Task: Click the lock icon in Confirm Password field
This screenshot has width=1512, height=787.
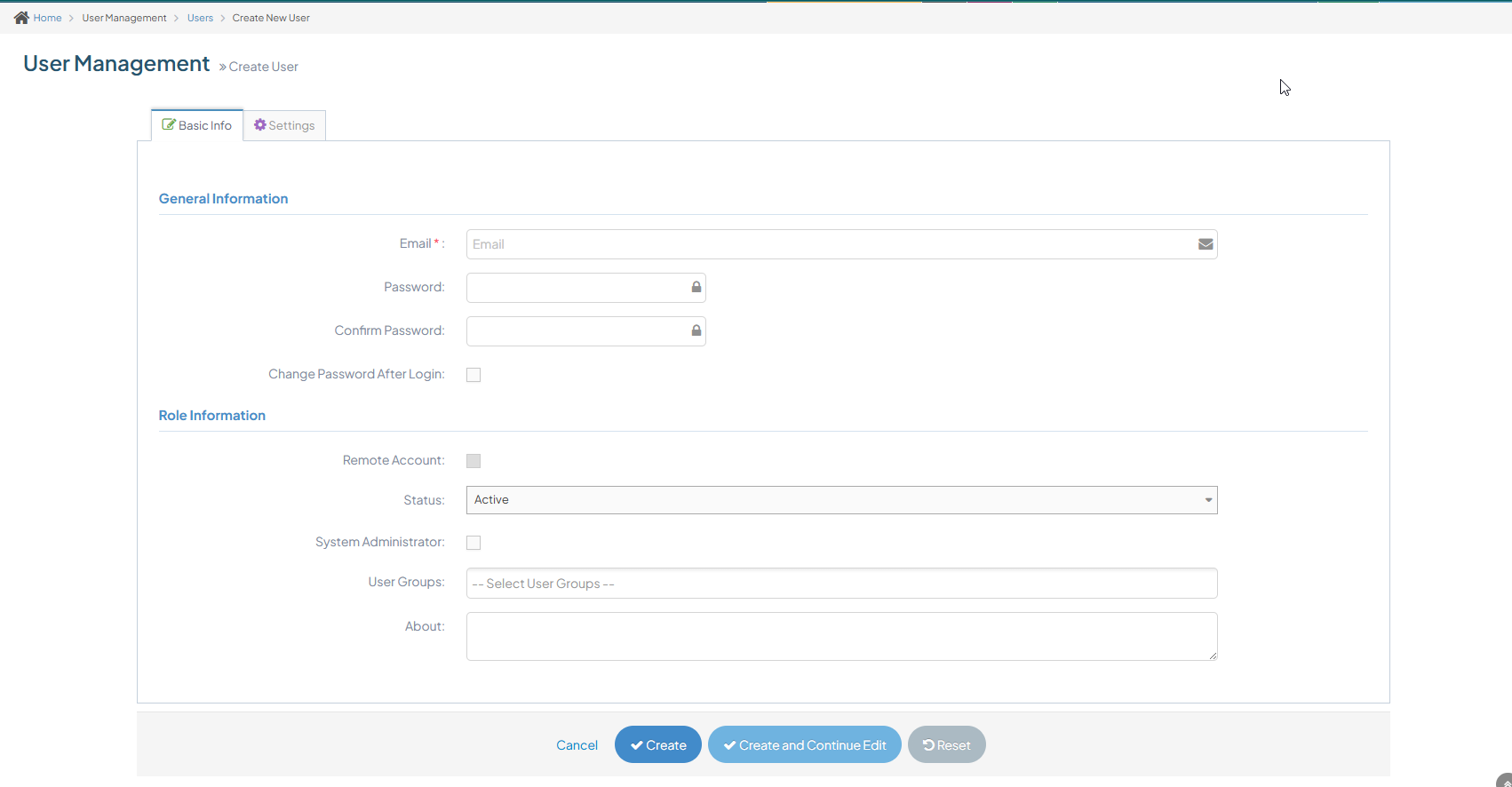Action: pos(696,331)
